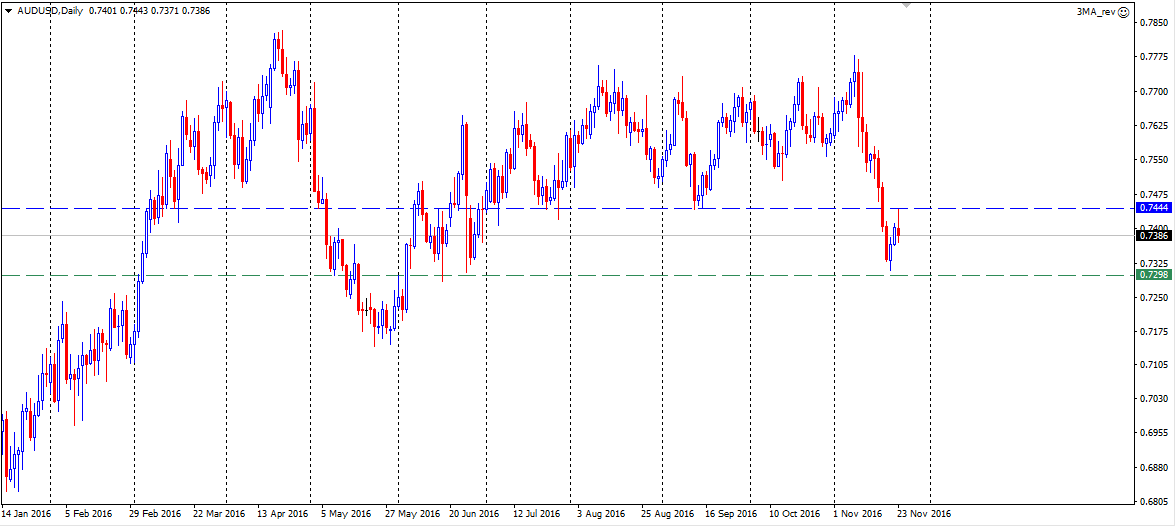
Task: Click the AUDUSD,Daily chart title text
Action: [48, 12]
